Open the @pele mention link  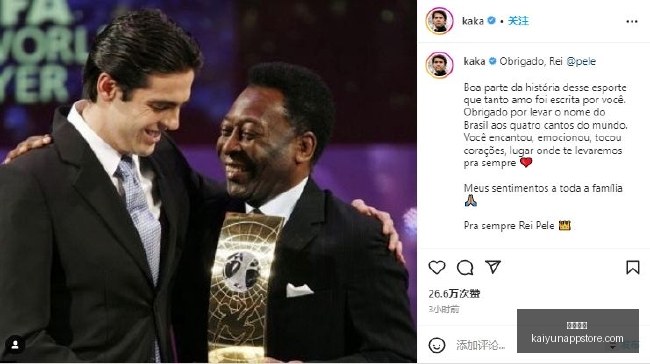[581, 61]
